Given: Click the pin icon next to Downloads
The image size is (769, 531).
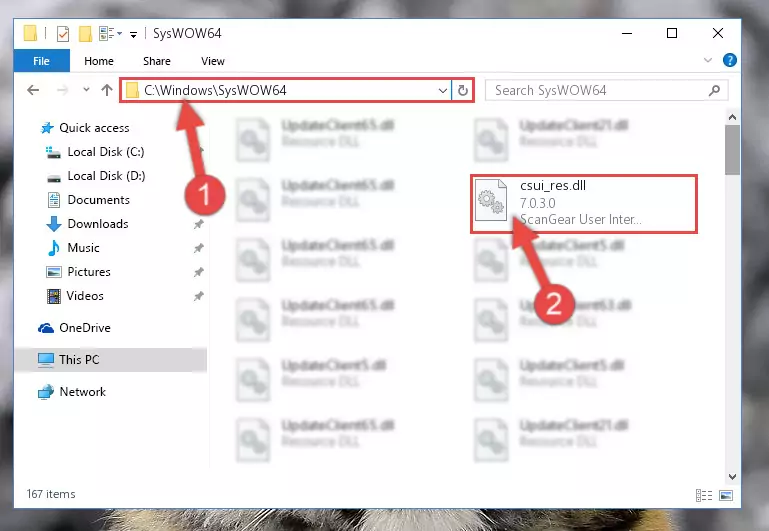Looking at the screenshot, I should (x=198, y=225).
